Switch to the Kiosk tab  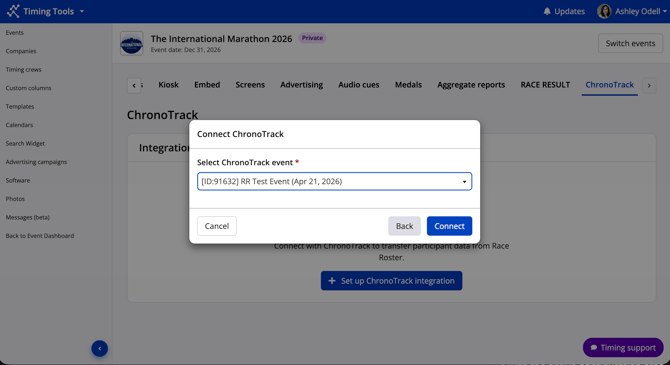point(168,85)
